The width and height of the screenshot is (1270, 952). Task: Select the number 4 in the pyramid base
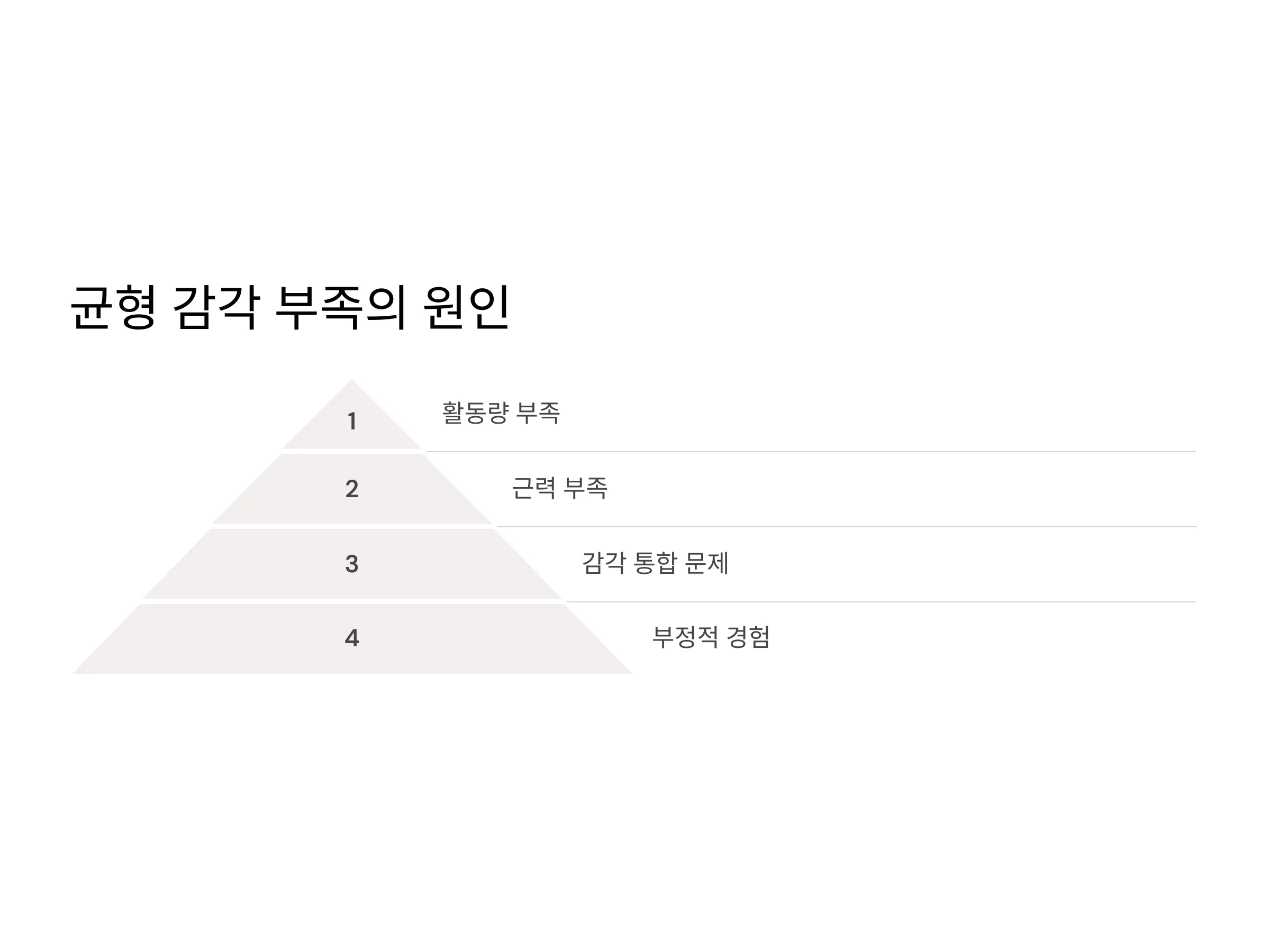[352, 638]
